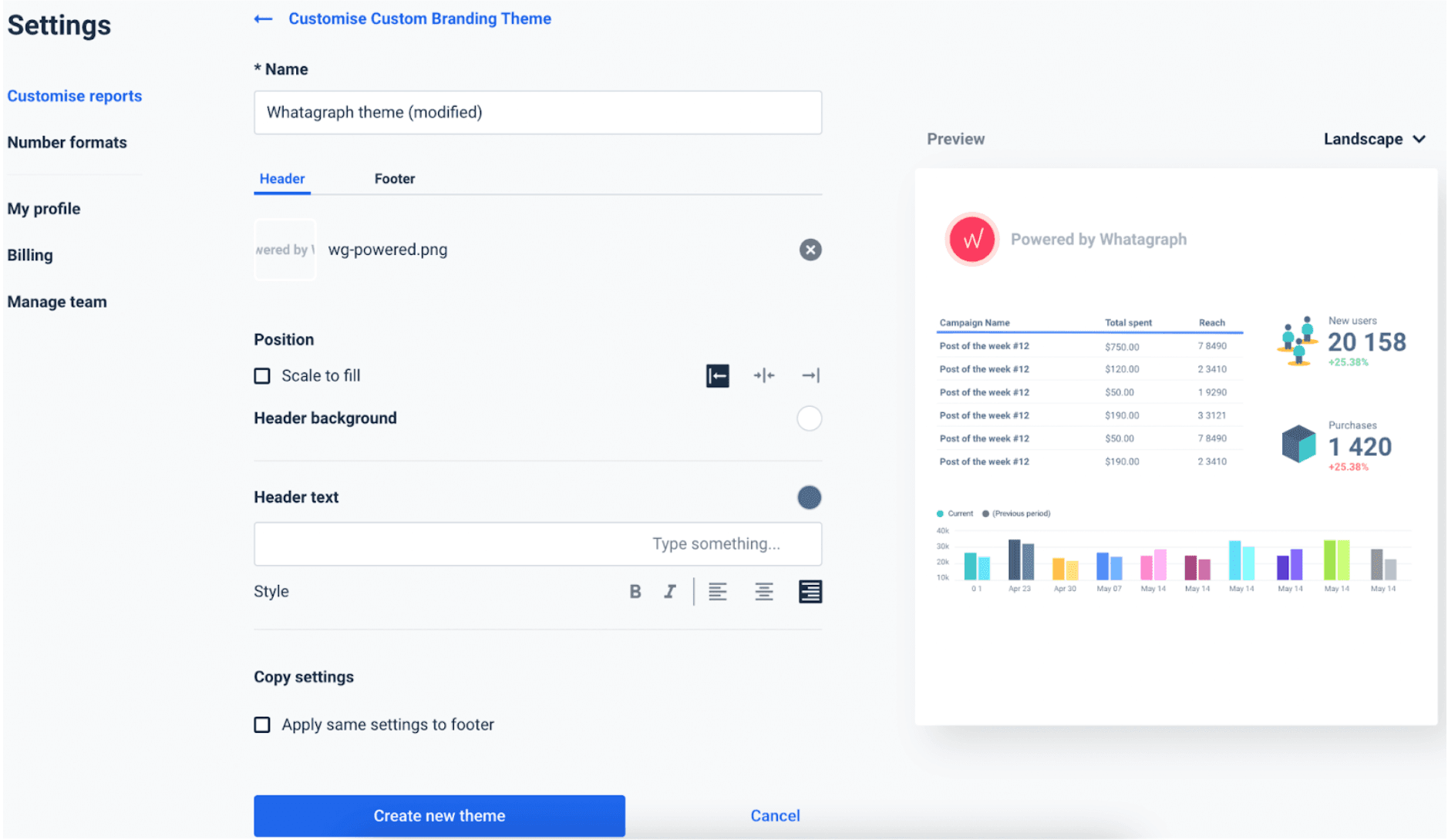The height and width of the screenshot is (840, 1448).
Task: Open the Landscape orientation dropdown
Action: click(x=1374, y=139)
